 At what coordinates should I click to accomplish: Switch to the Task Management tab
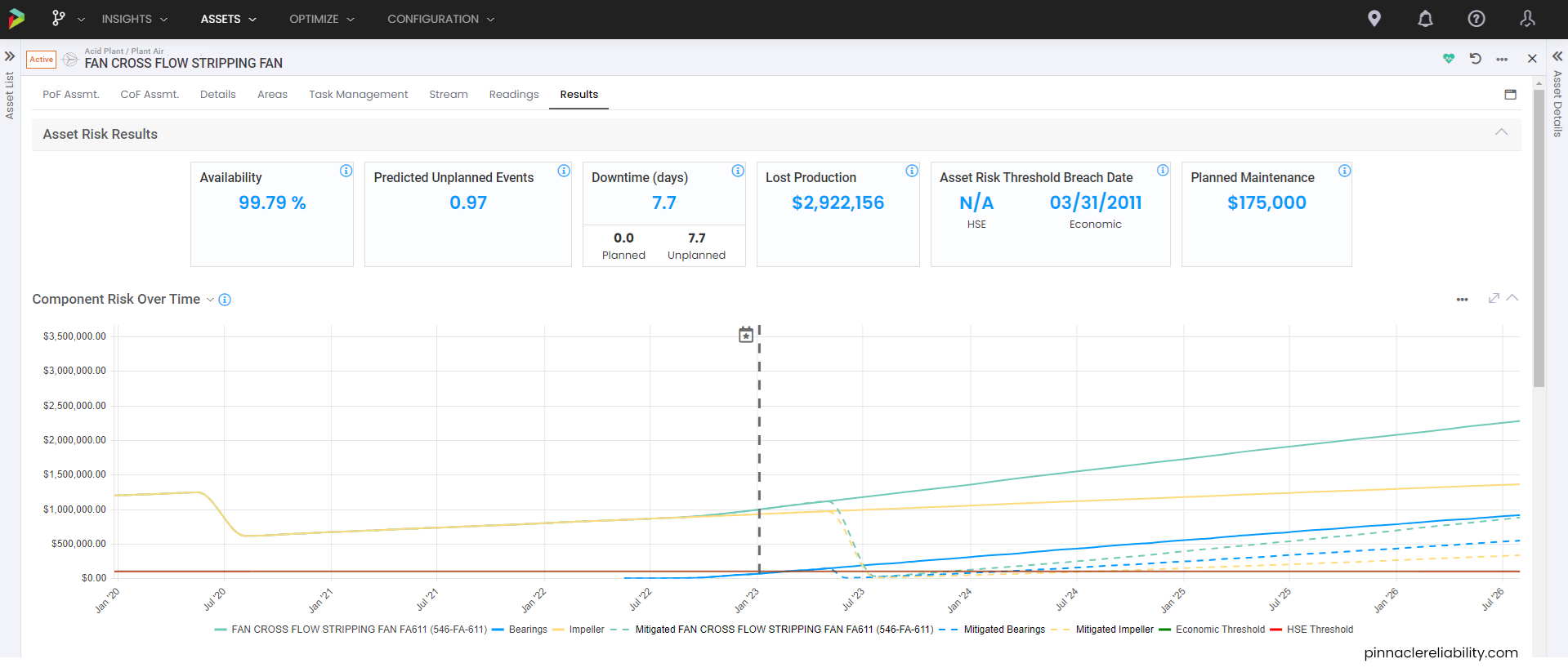pyautogui.click(x=358, y=95)
